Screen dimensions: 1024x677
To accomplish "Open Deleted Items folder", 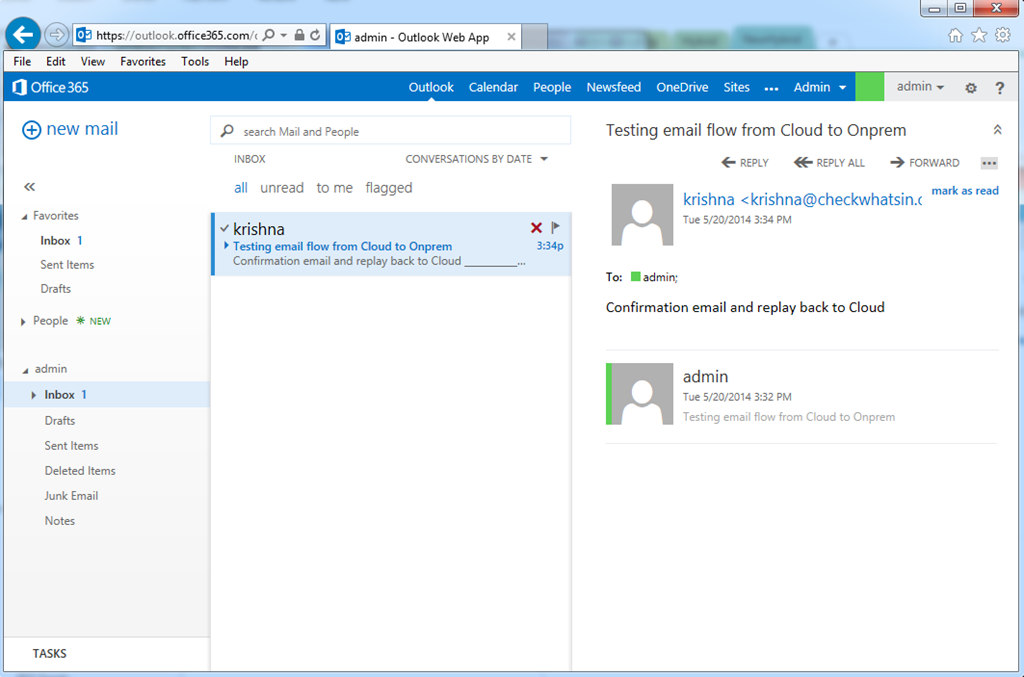I will (x=80, y=471).
